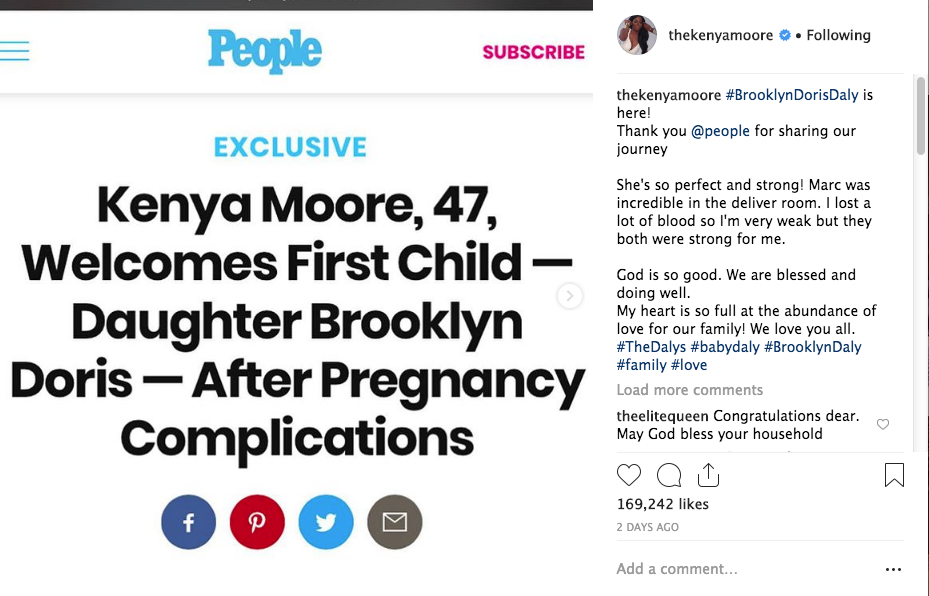This screenshot has width=929, height=596.
Task: Click Pinterest share button
Action: coord(257,522)
